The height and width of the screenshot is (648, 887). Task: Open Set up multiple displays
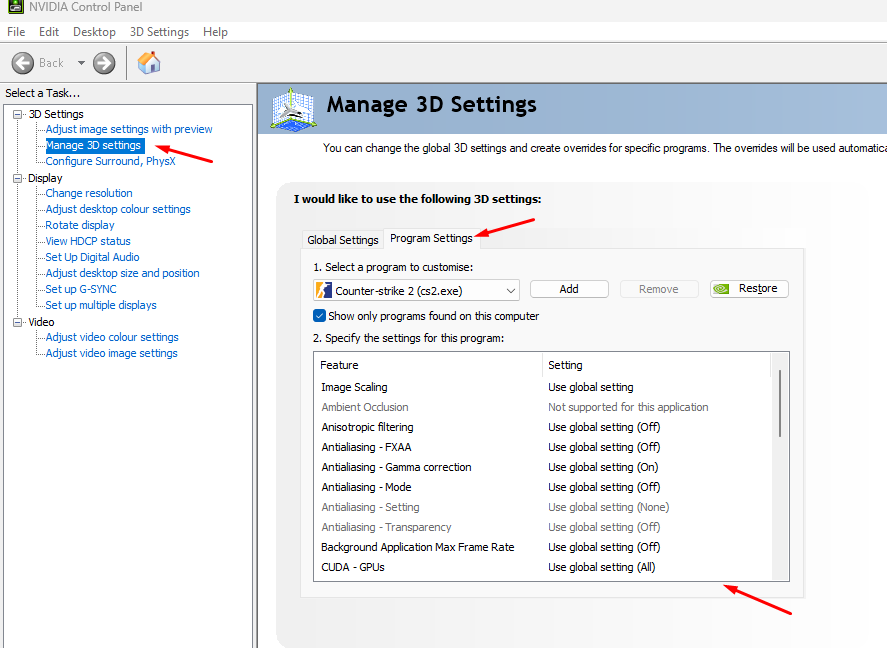101,305
